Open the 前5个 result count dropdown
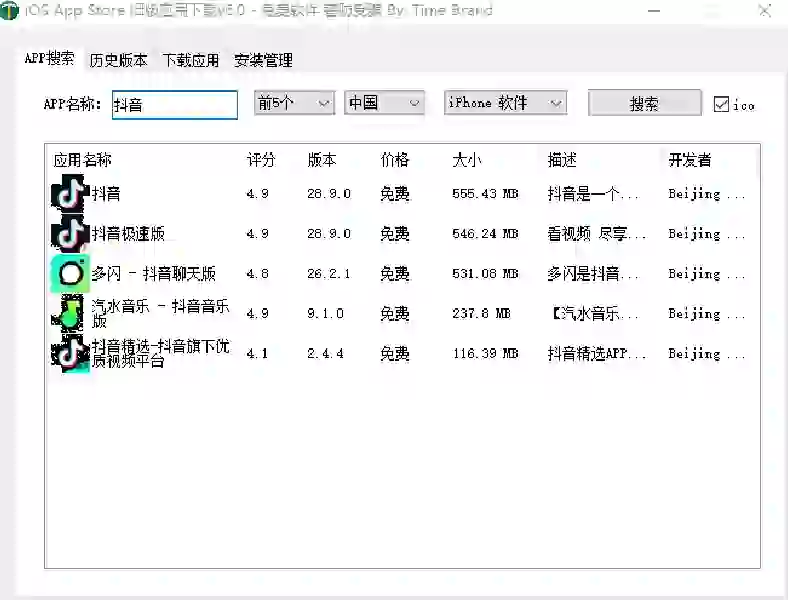This screenshot has width=788, height=600. [294, 103]
